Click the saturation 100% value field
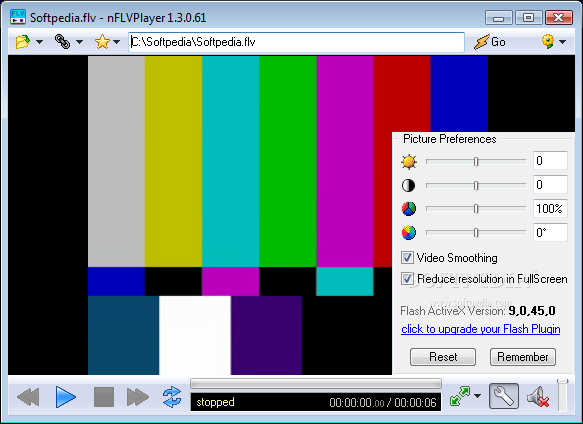 (550, 208)
